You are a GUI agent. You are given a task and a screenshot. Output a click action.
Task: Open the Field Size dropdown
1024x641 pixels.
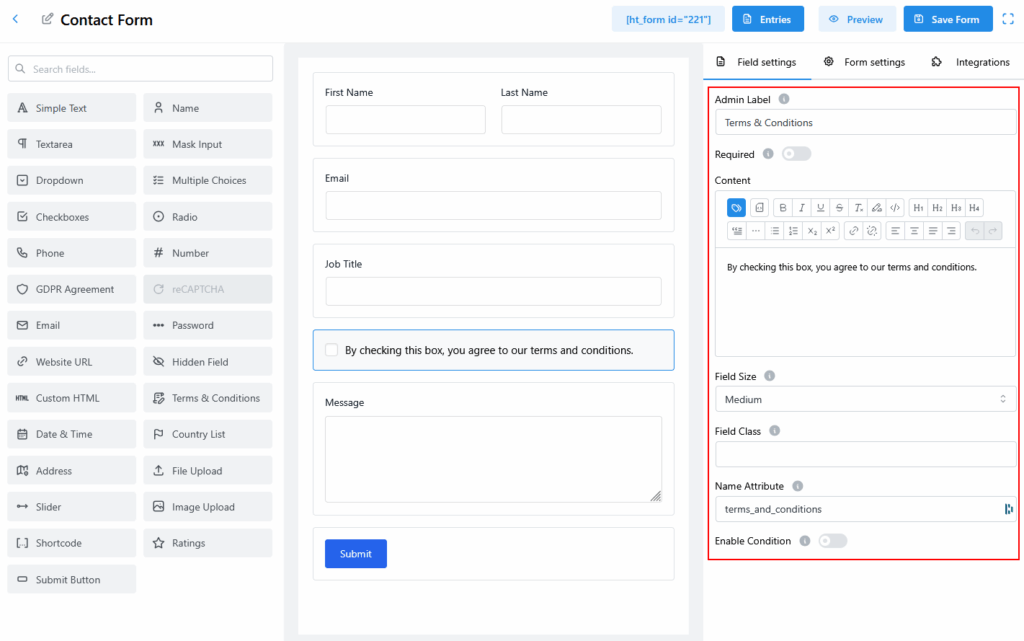click(x=865, y=399)
